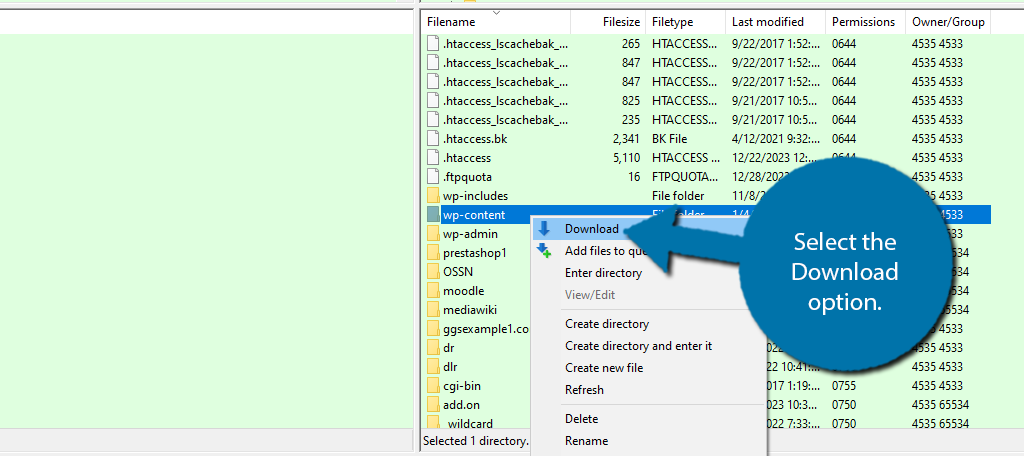Choose Create directory and enter it
The width and height of the screenshot is (1024, 456).
click(638, 346)
